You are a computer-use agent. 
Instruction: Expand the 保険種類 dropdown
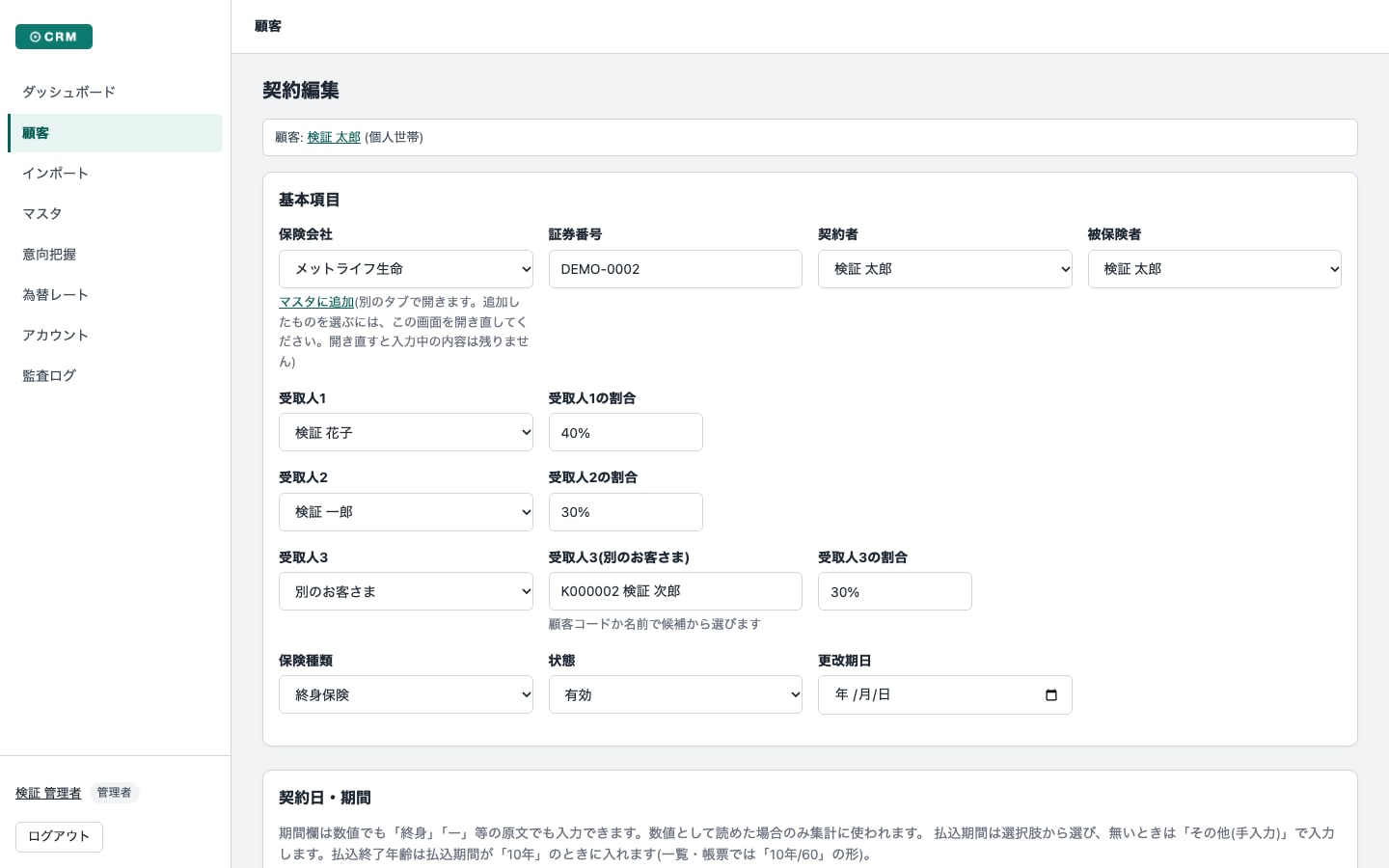(406, 694)
